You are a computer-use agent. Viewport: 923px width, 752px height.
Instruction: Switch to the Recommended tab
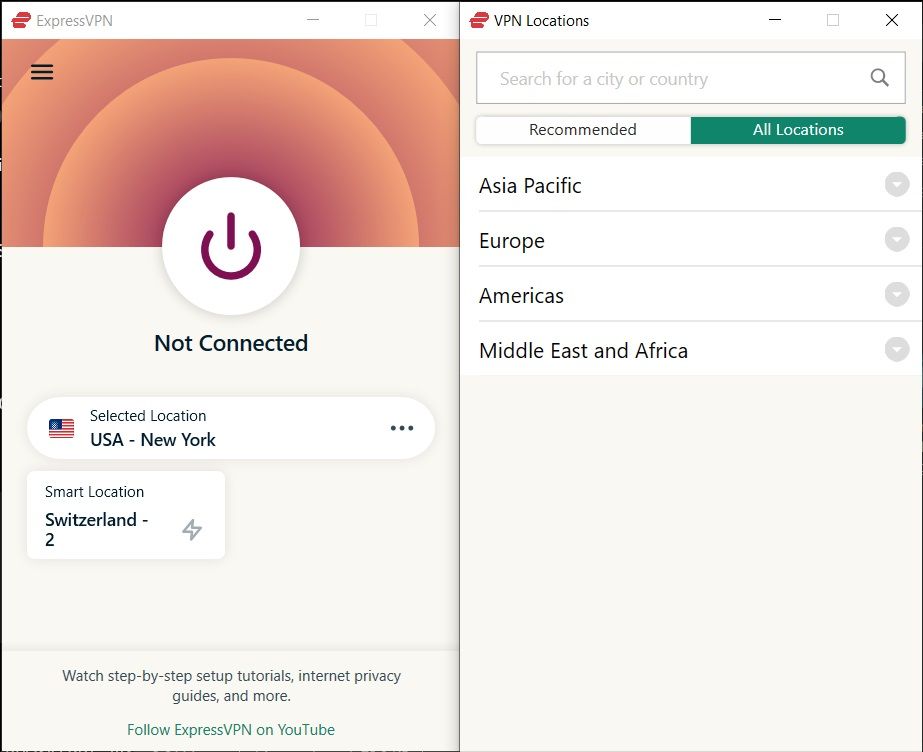583,129
